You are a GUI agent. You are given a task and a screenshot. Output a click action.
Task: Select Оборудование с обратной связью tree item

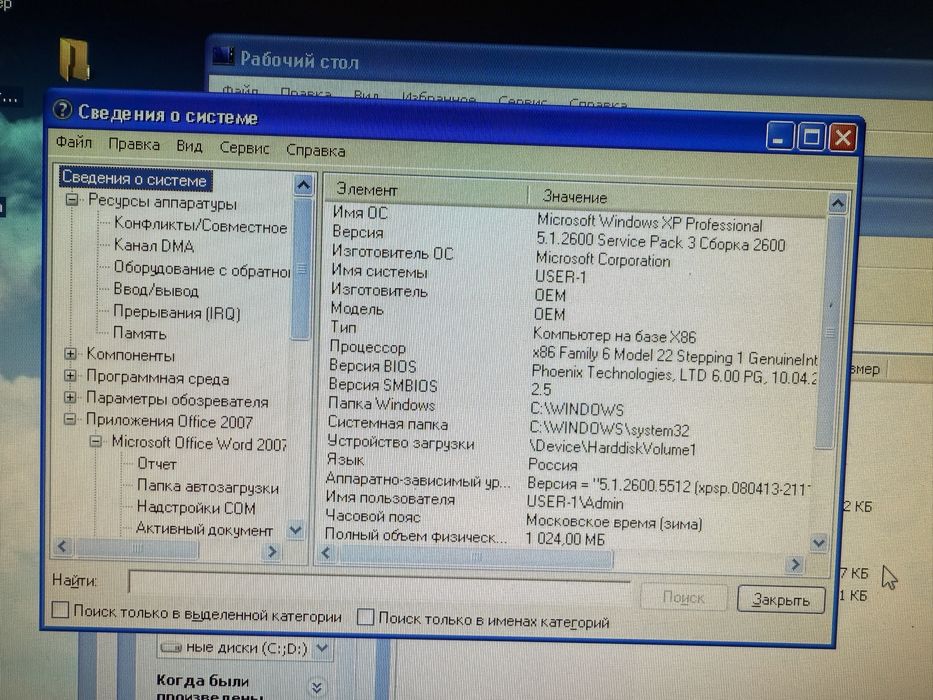click(202, 269)
